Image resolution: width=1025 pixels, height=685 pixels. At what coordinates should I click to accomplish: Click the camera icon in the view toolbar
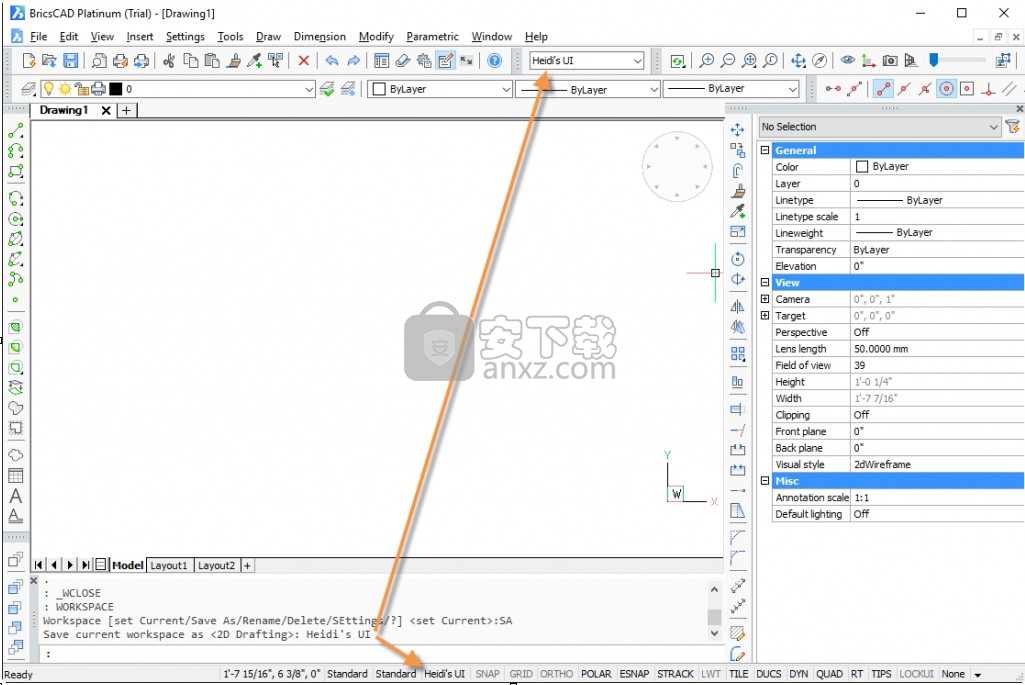pyautogui.click(x=890, y=61)
